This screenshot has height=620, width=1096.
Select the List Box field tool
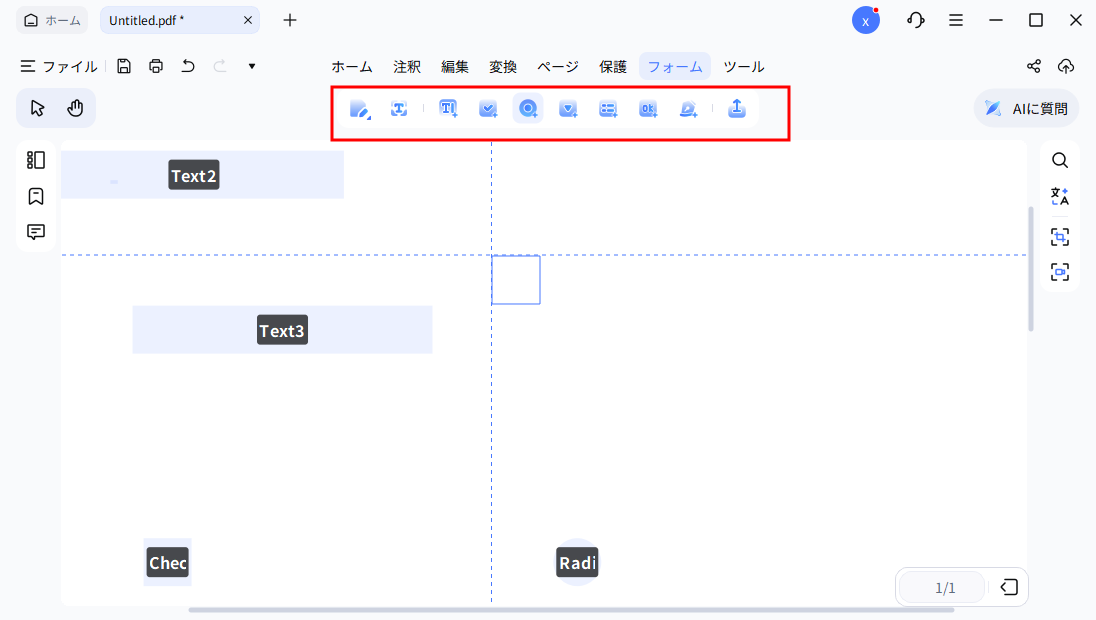(608, 109)
